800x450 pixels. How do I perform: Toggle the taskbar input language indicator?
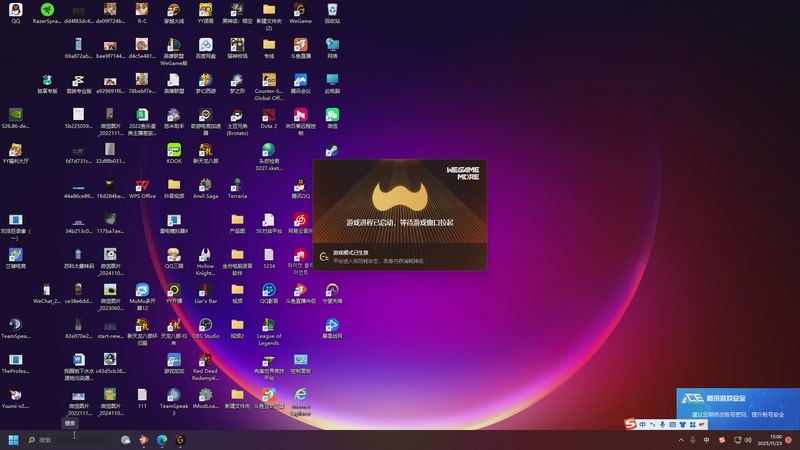[x=706, y=440]
